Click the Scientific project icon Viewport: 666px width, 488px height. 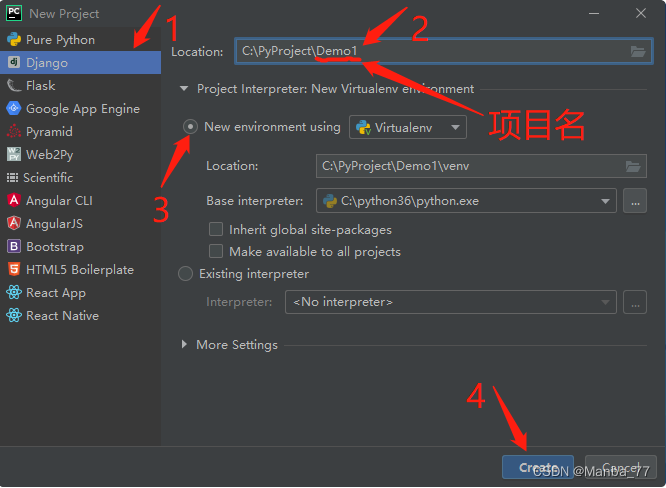tap(12, 178)
